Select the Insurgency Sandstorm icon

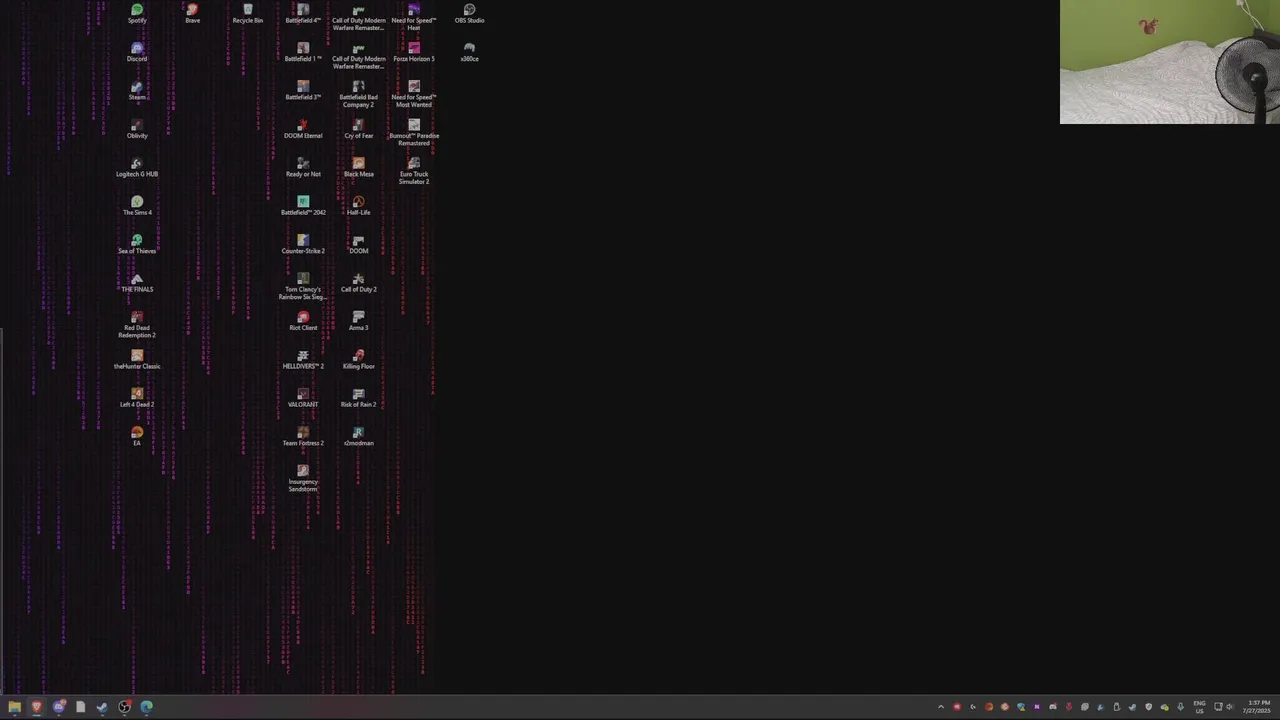[303, 478]
